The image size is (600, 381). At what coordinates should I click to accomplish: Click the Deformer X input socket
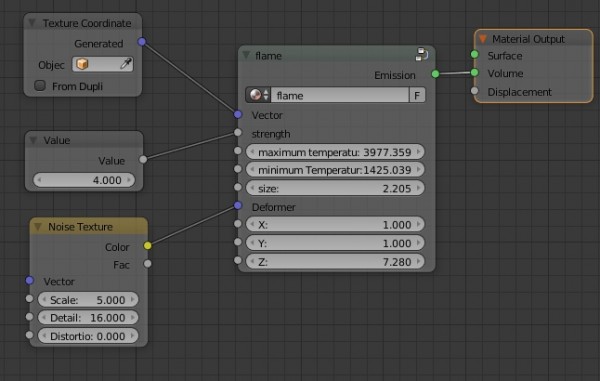pos(238,223)
